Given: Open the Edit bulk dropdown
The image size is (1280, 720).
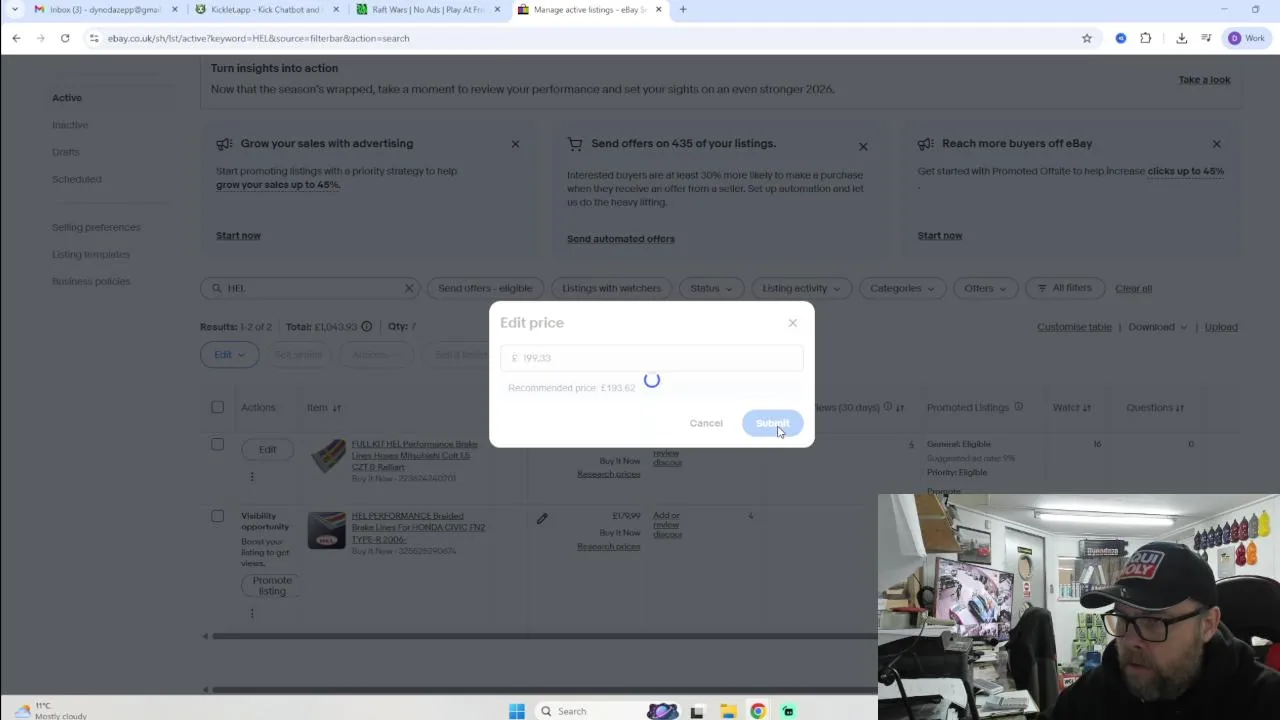Looking at the screenshot, I should 229,354.
